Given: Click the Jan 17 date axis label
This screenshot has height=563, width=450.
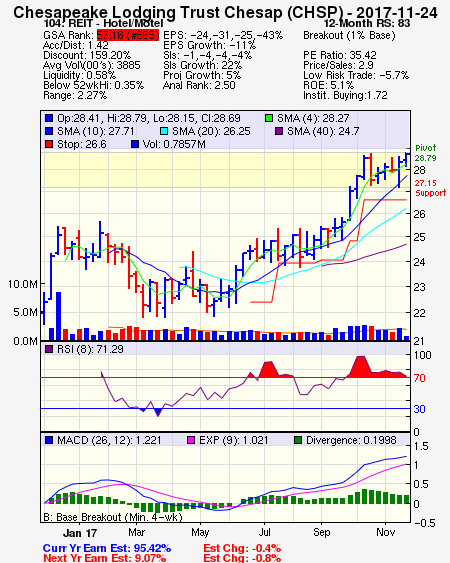Looking at the screenshot, I should [x=79, y=533].
